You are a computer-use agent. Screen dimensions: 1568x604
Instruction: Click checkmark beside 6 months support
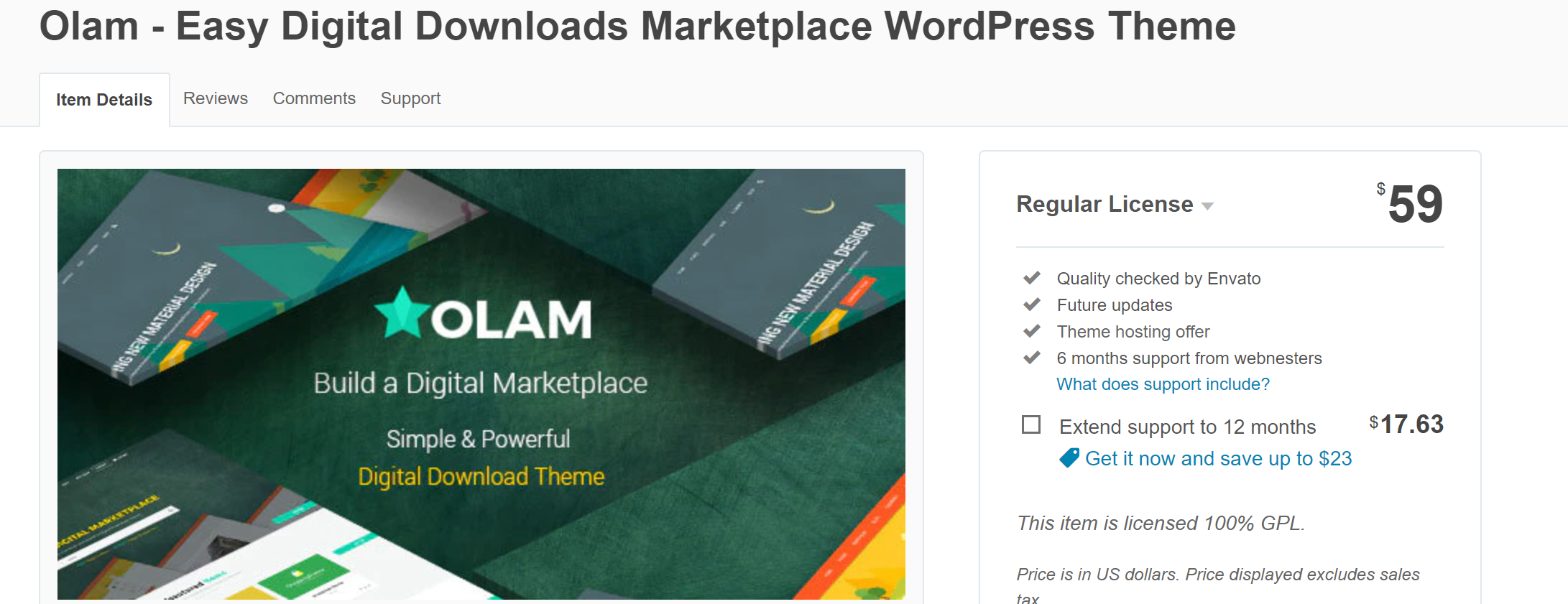[x=1032, y=357]
